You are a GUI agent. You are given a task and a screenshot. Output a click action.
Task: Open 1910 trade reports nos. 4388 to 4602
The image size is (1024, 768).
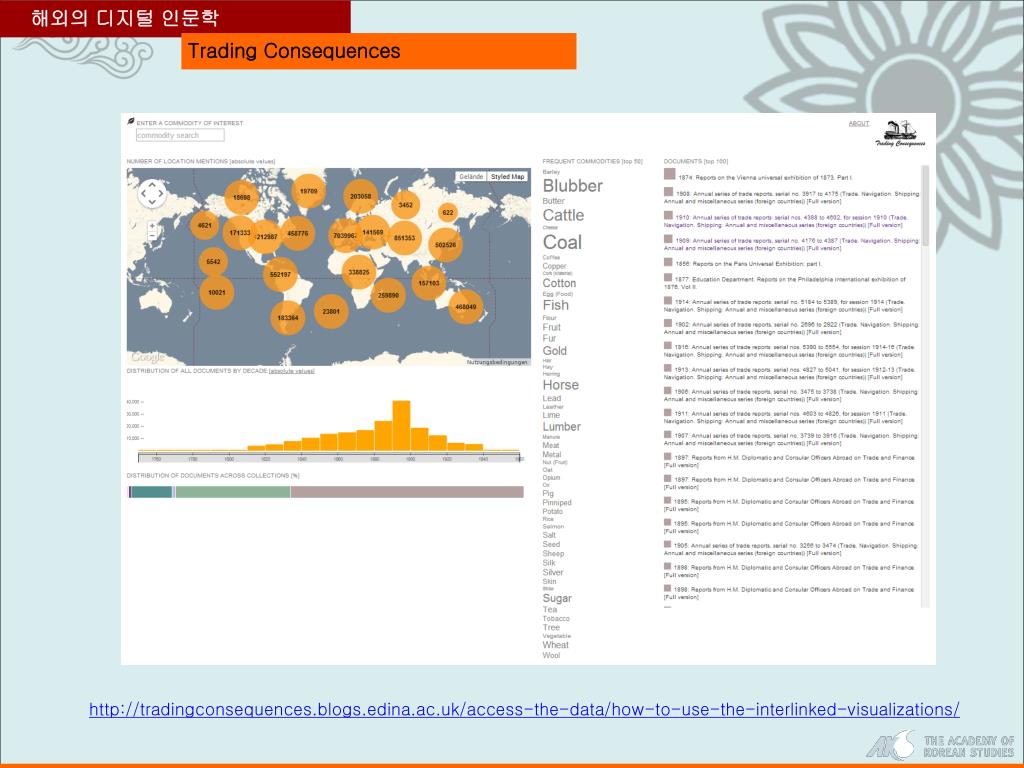pos(786,221)
